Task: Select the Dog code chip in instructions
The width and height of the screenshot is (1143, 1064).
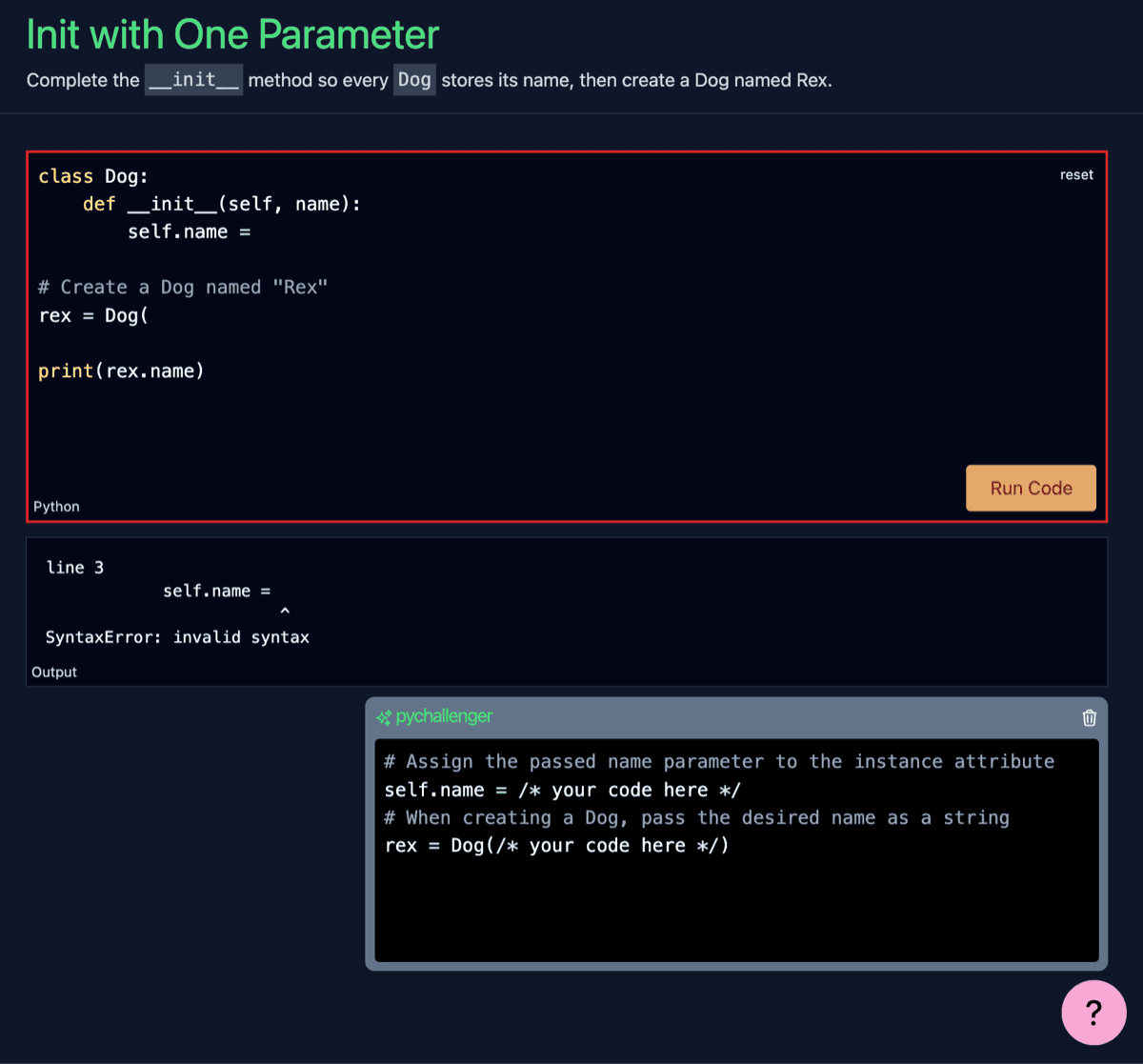Action: [x=414, y=80]
